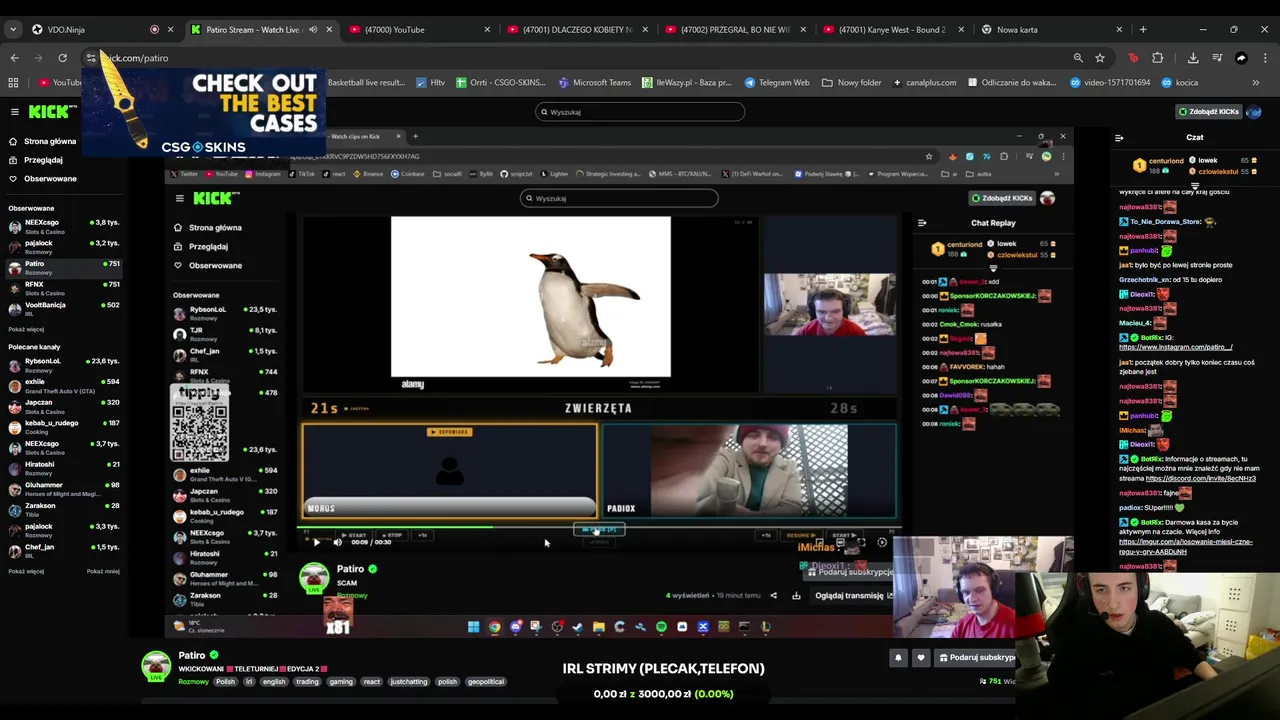Screen dimensions: 1280x720
Task: Click the Podaruj subskrypcję button
Action: pos(977,658)
